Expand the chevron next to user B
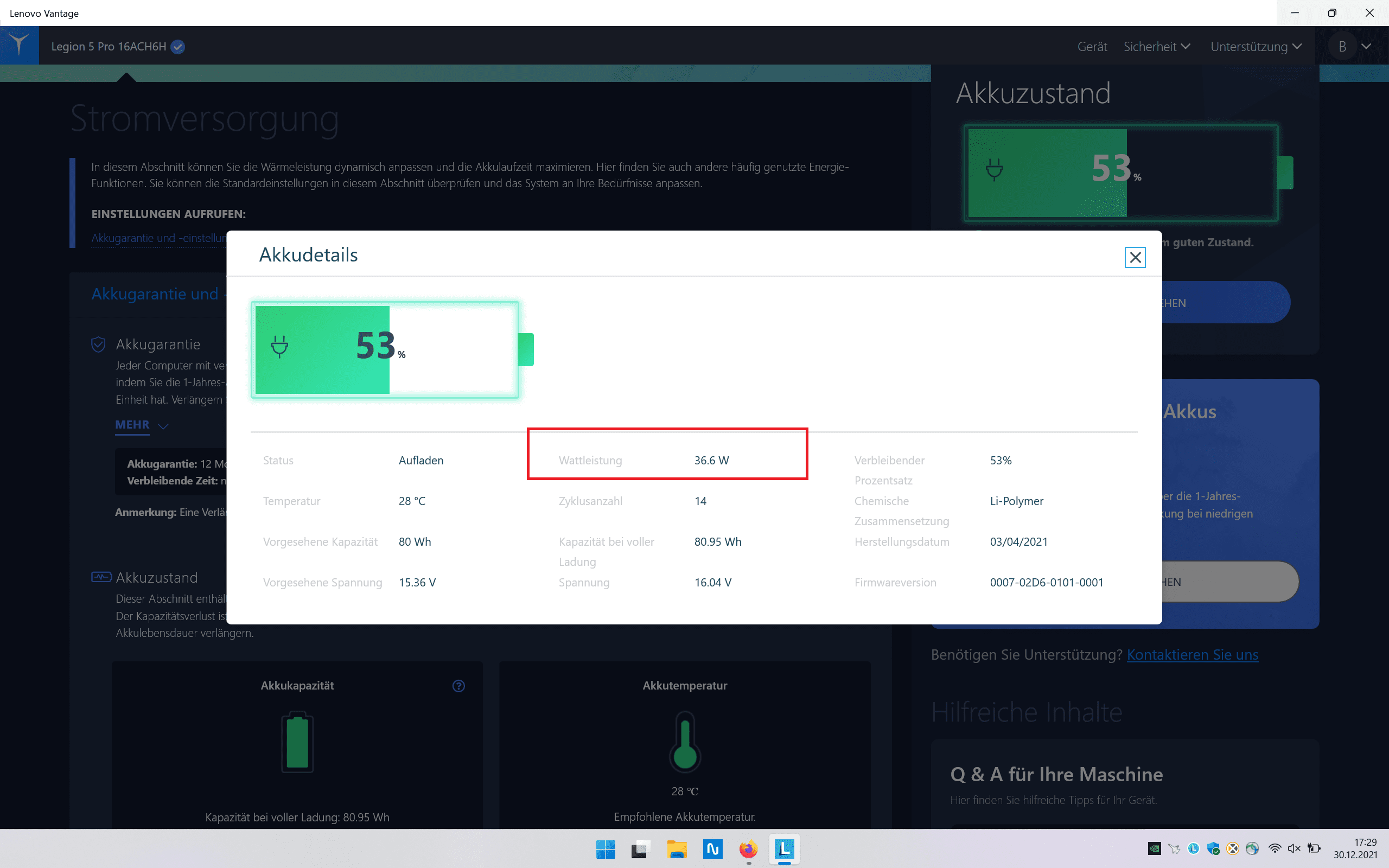Image resolution: width=1389 pixels, height=868 pixels. 1367,47
